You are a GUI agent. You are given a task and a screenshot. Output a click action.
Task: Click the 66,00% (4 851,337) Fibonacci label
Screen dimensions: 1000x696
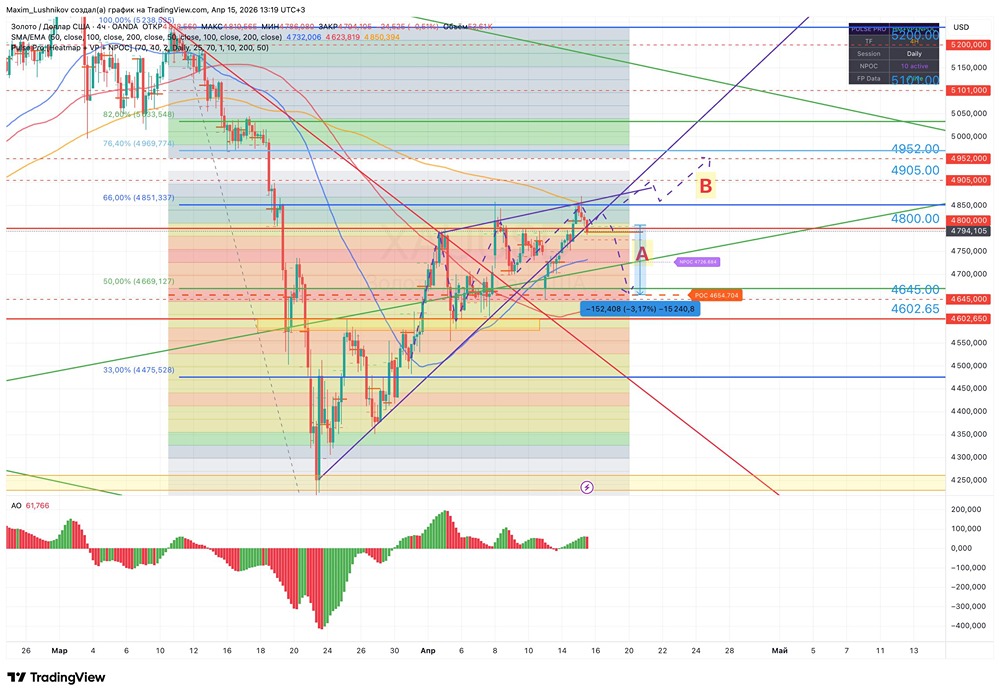138,198
